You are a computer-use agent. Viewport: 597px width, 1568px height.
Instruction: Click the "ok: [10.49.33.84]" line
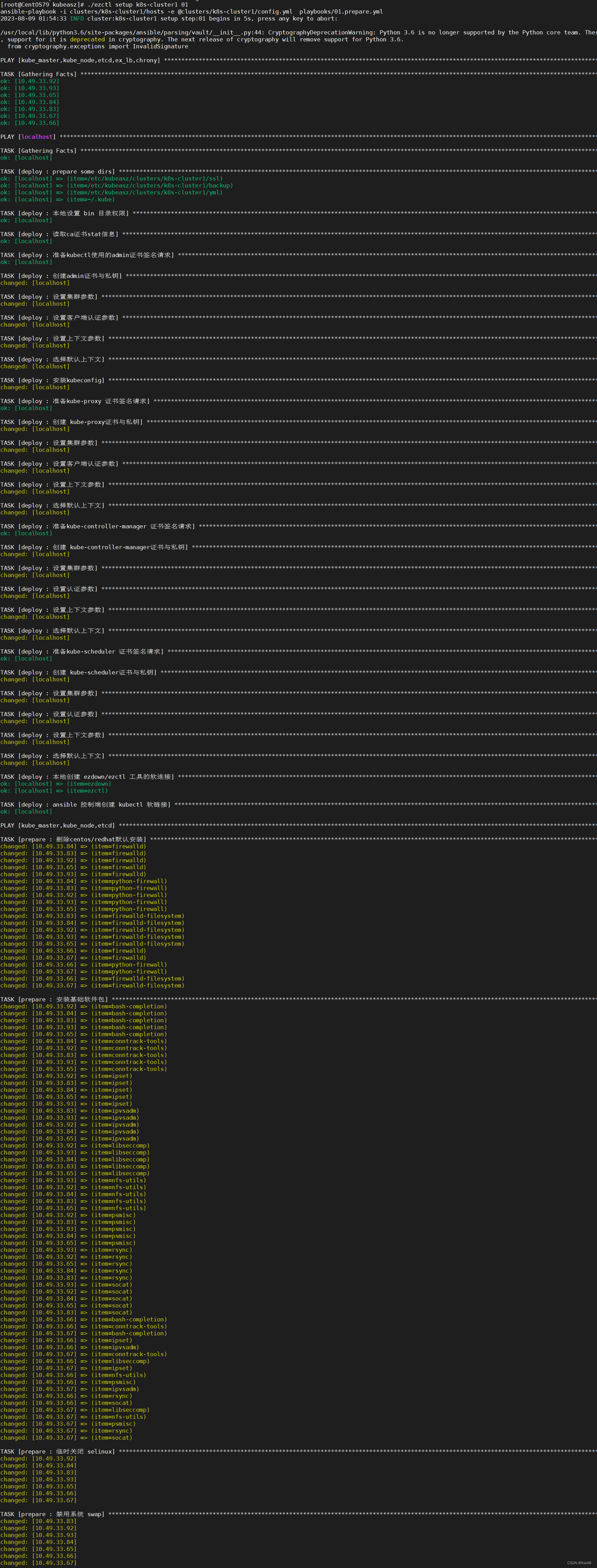(x=30, y=102)
